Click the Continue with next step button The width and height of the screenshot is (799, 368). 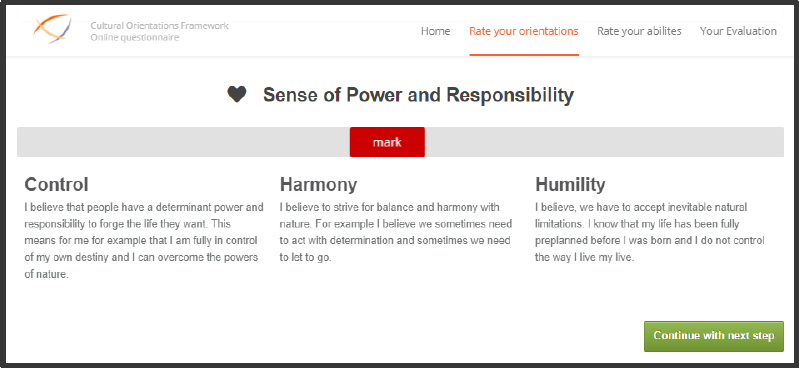click(714, 336)
